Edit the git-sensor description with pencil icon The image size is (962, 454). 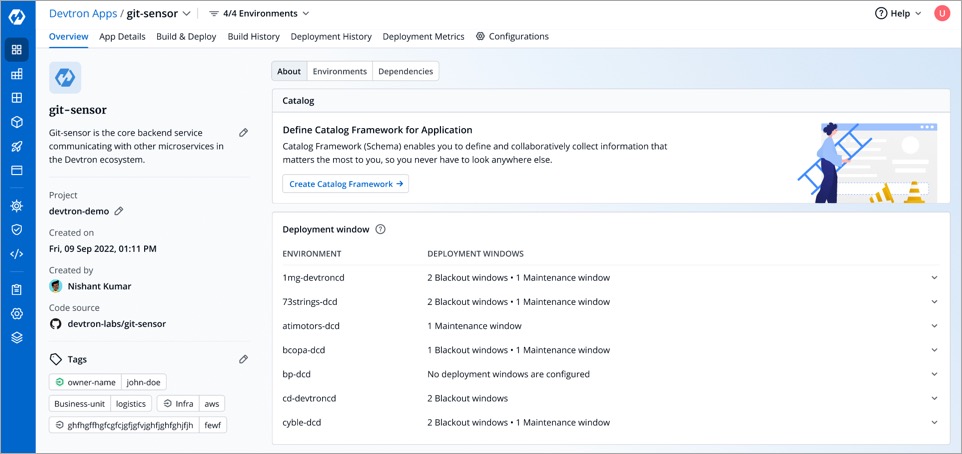click(x=244, y=133)
